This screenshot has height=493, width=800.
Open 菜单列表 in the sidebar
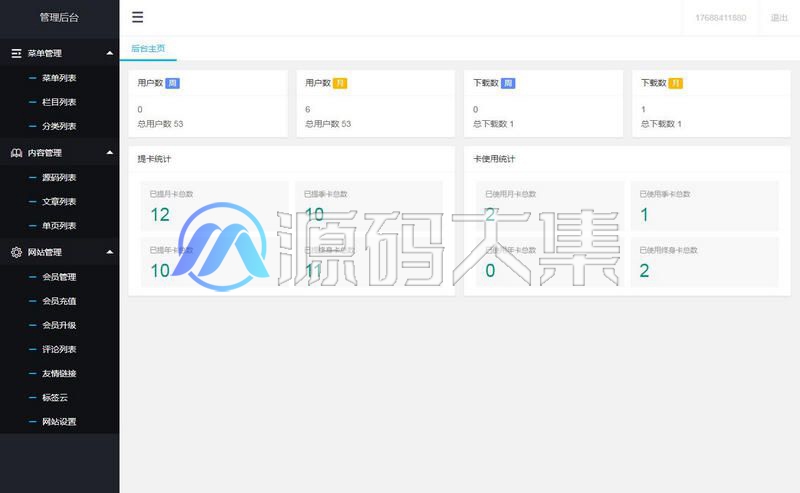coord(60,78)
